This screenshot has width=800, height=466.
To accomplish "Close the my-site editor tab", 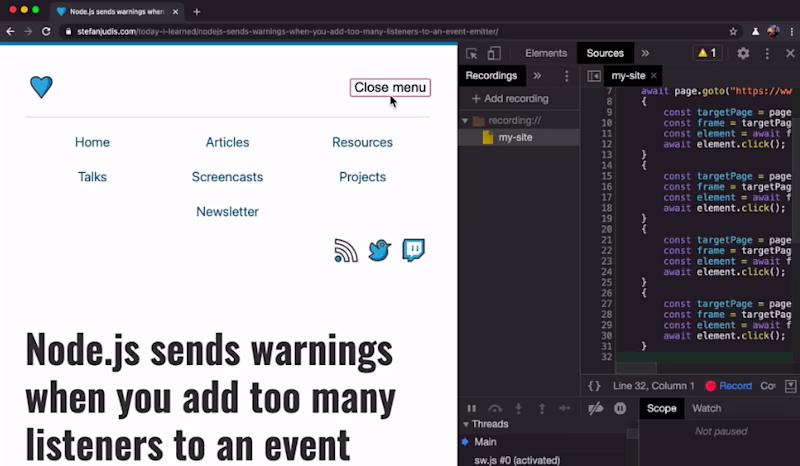I will point(654,76).
